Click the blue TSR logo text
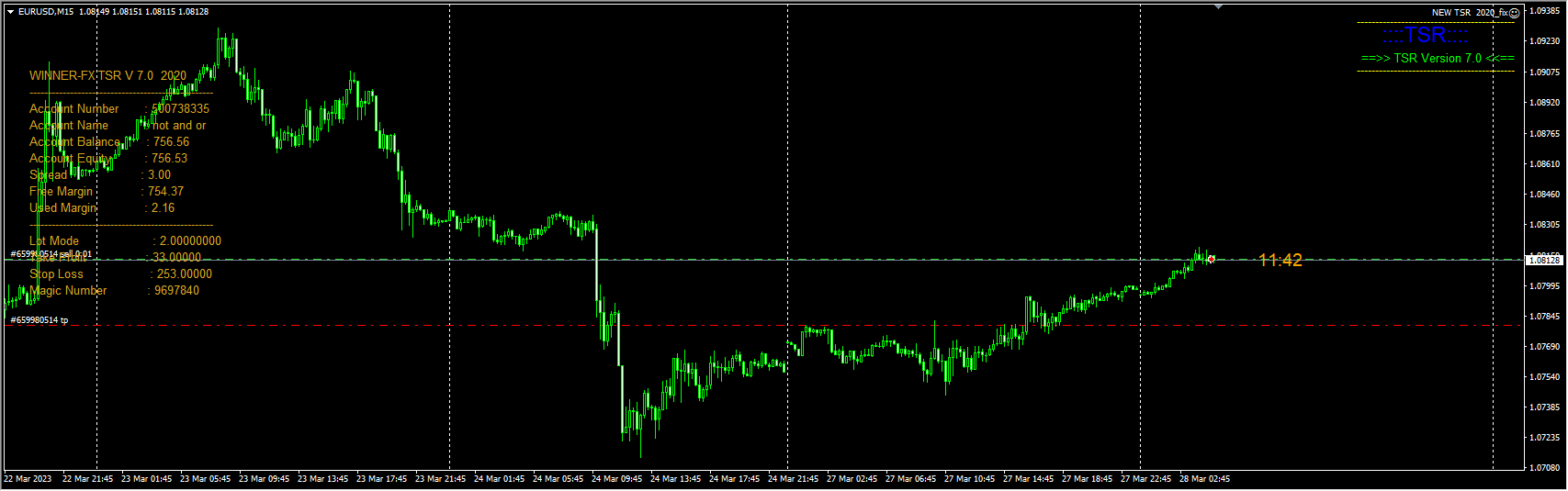1568x491 pixels. pyautogui.click(x=1426, y=35)
